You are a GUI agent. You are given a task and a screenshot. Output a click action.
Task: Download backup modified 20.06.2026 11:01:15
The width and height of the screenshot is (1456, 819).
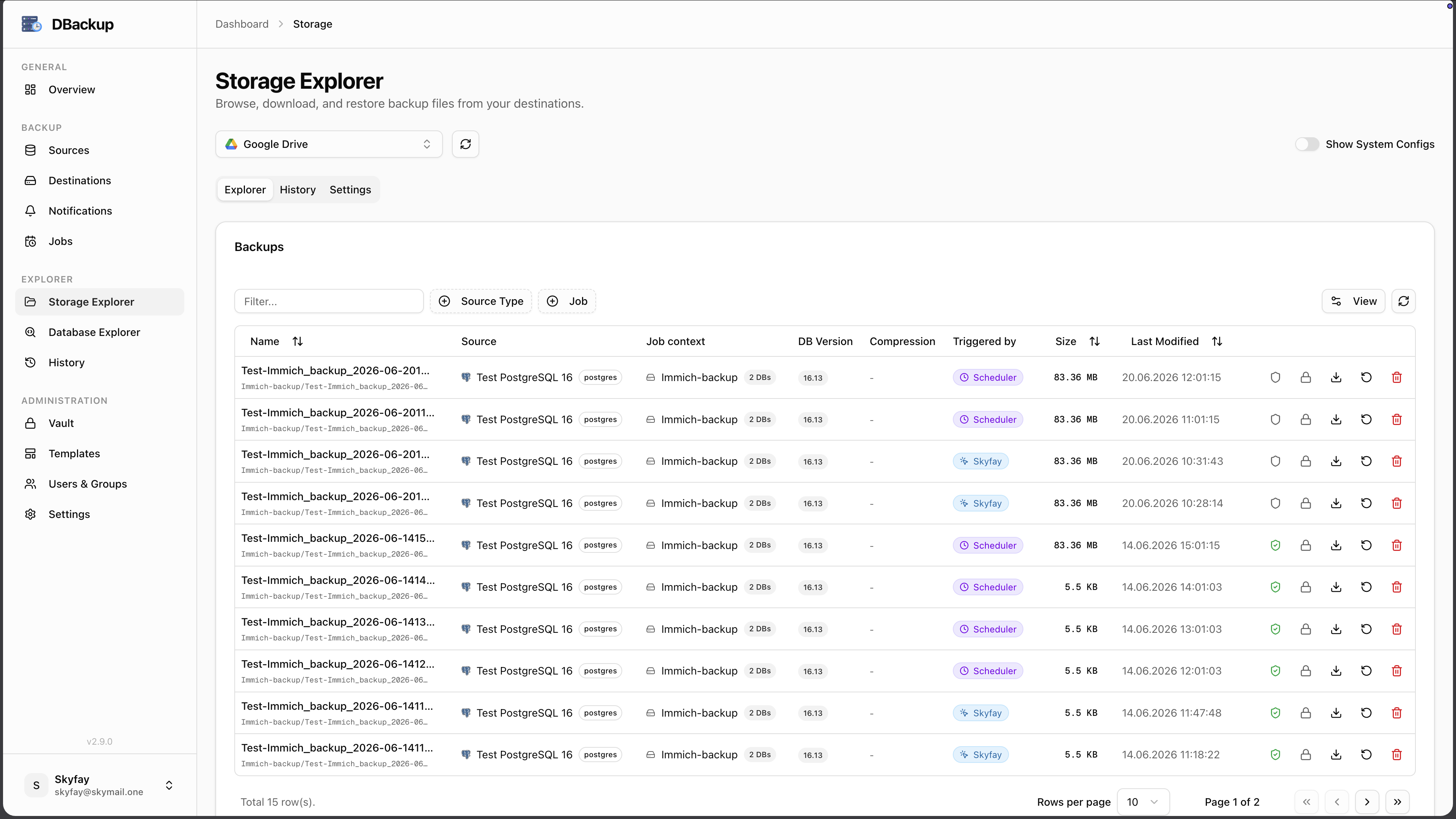[x=1336, y=419]
